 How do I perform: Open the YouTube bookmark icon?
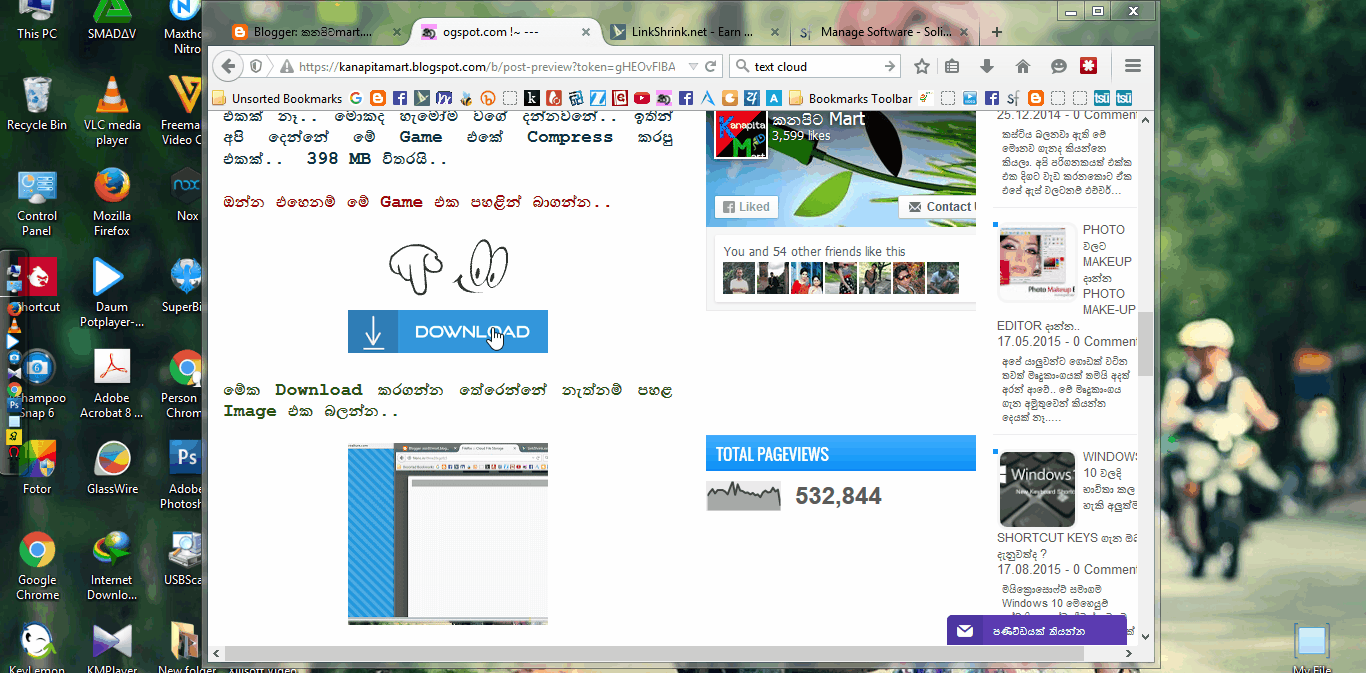[640, 98]
